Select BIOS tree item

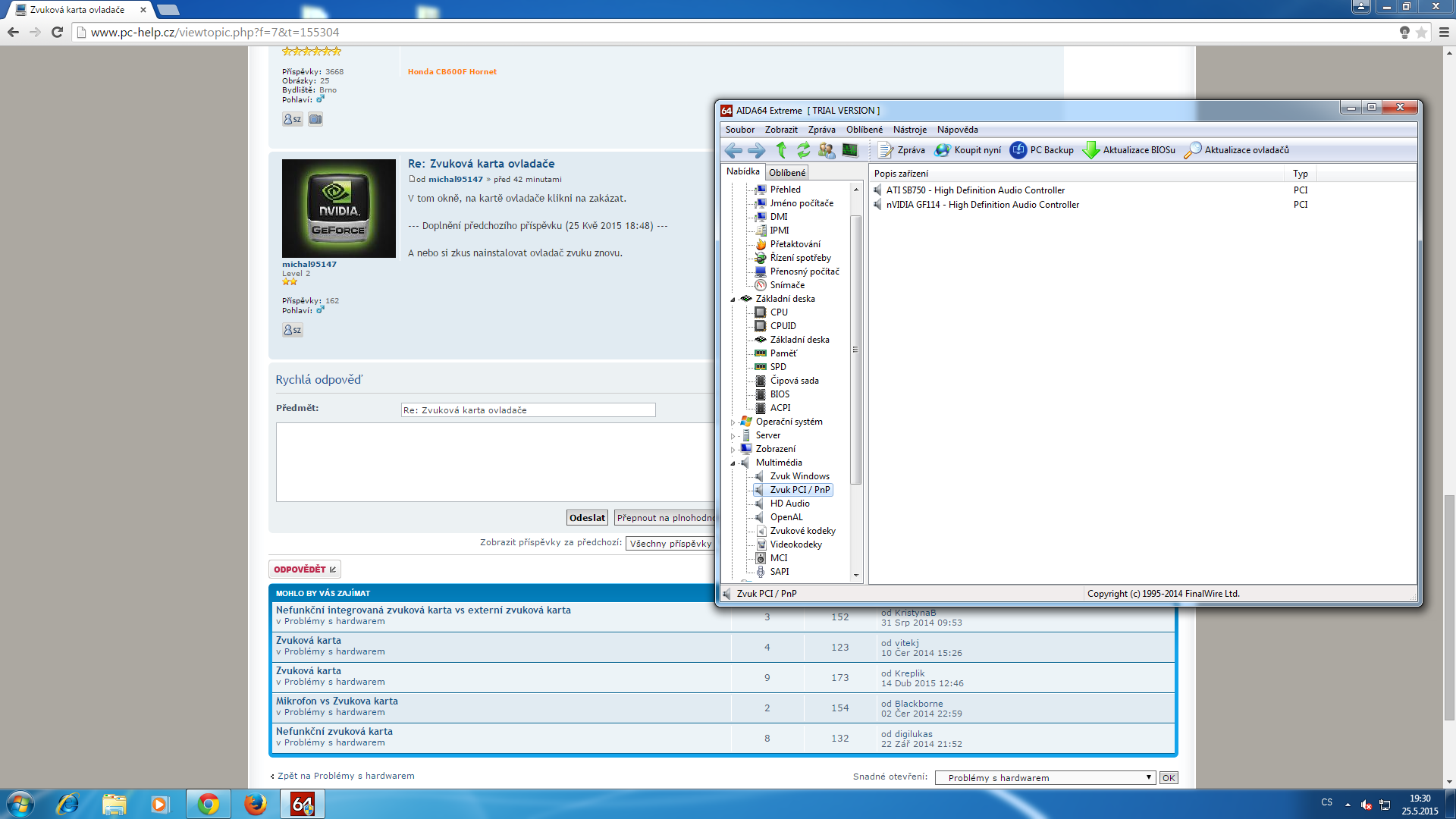(x=780, y=394)
